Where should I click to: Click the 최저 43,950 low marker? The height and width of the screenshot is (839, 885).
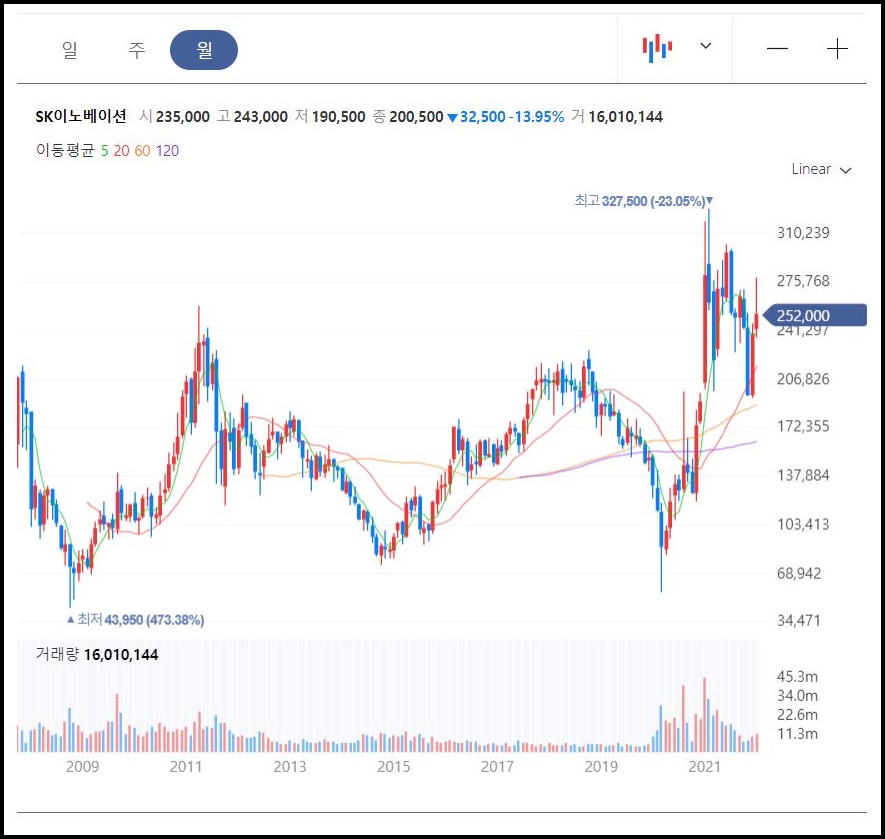(x=135, y=620)
